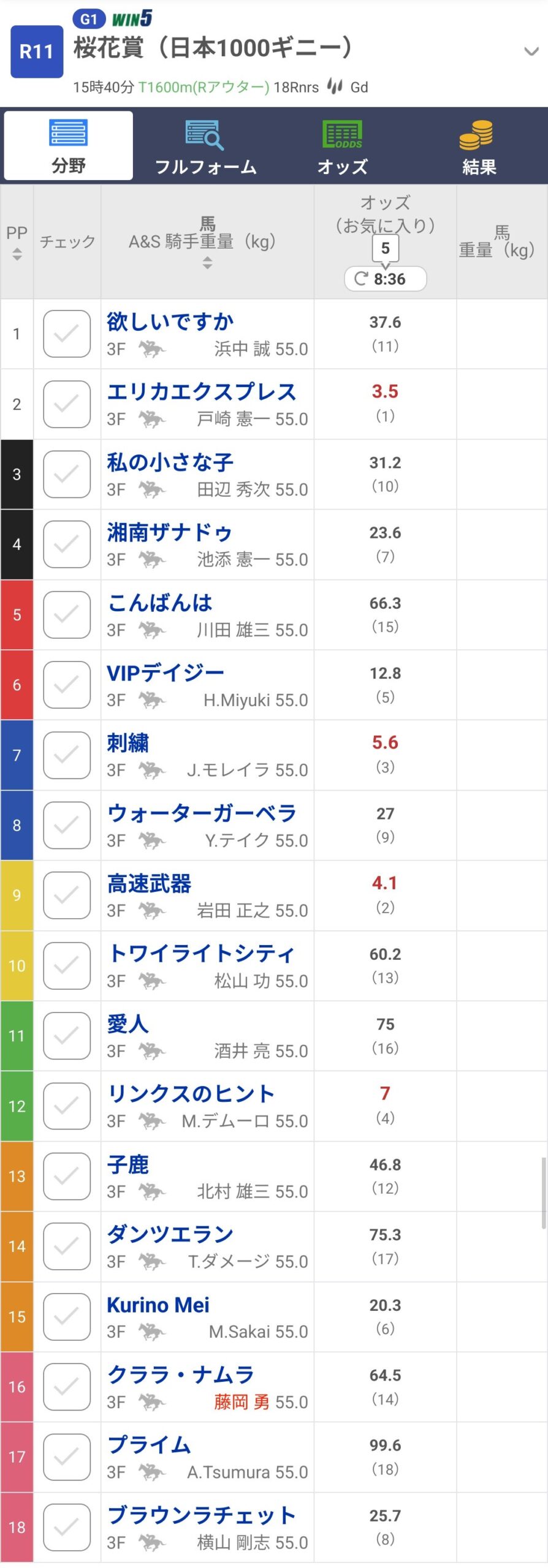Check the box for 欲しいですか
The image size is (548, 1568).
click(x=67, y=334)
